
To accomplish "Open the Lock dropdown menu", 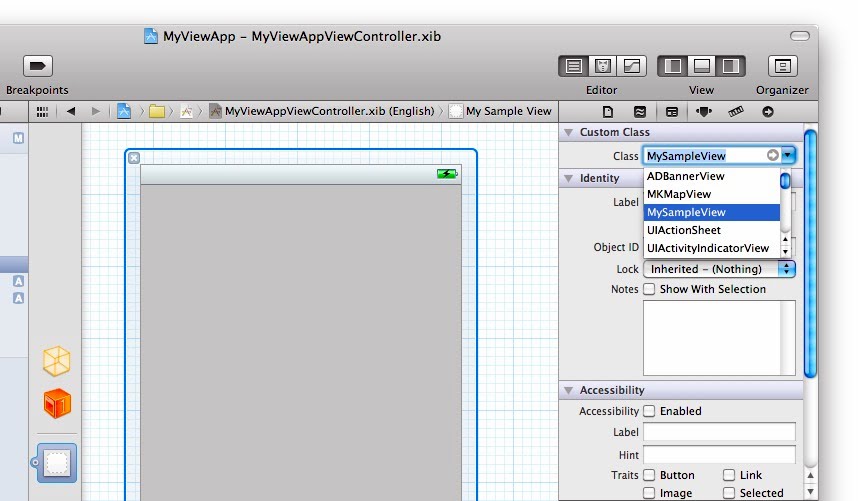I will coord(719,269).
